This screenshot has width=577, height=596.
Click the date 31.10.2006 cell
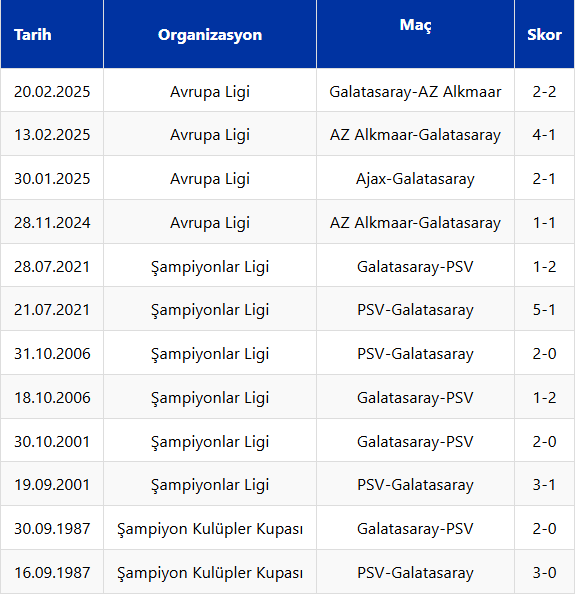pyautogui.click(x=52, y=353)
